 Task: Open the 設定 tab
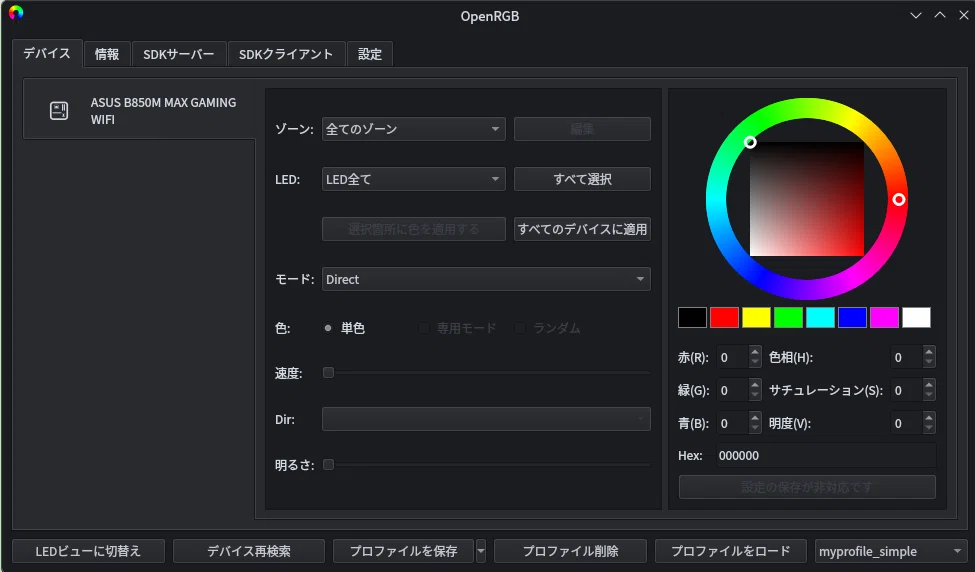click(x=369, y=54)
